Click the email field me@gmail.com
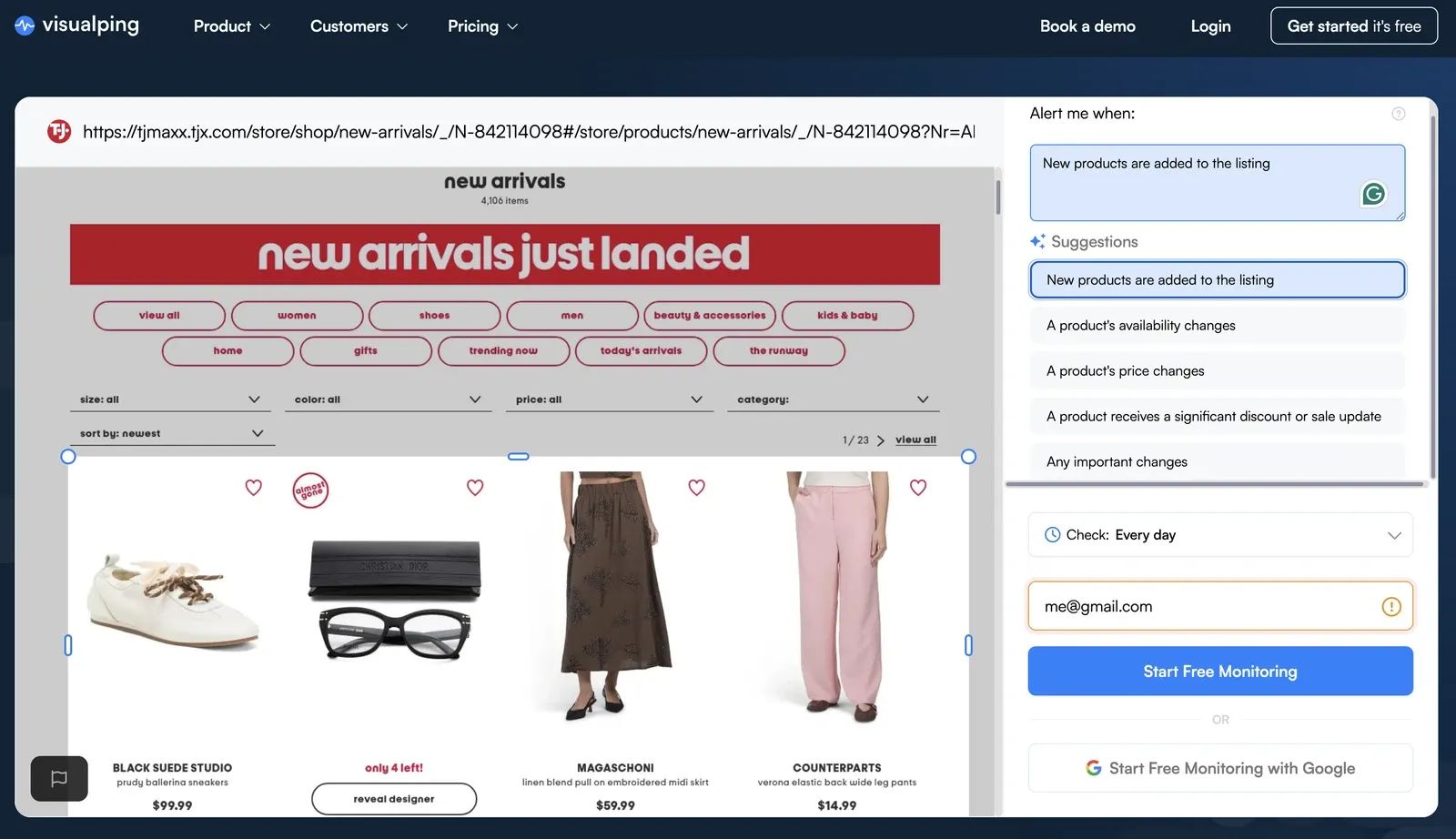 pos(1220,606)
